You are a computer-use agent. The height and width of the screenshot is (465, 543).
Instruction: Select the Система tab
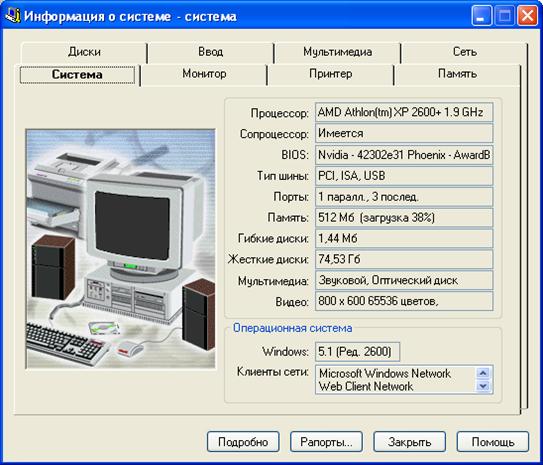[77, 75]
